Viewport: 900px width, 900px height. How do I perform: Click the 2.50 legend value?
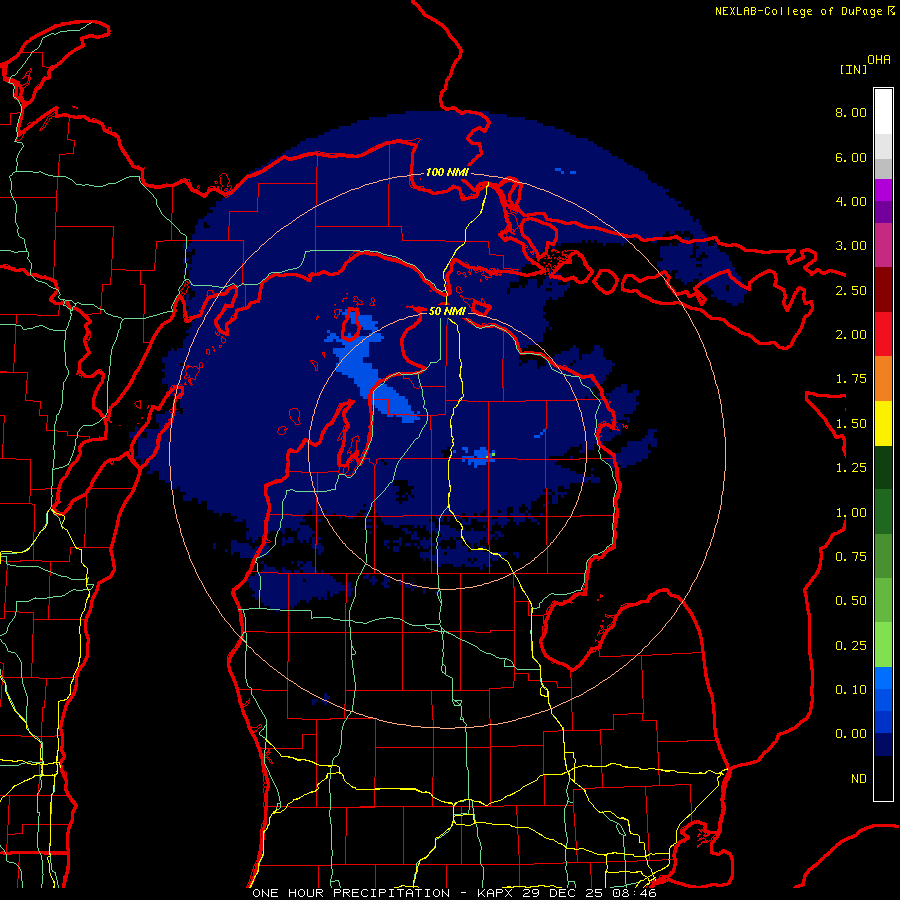pyautogui.click(x=851, y=290)
